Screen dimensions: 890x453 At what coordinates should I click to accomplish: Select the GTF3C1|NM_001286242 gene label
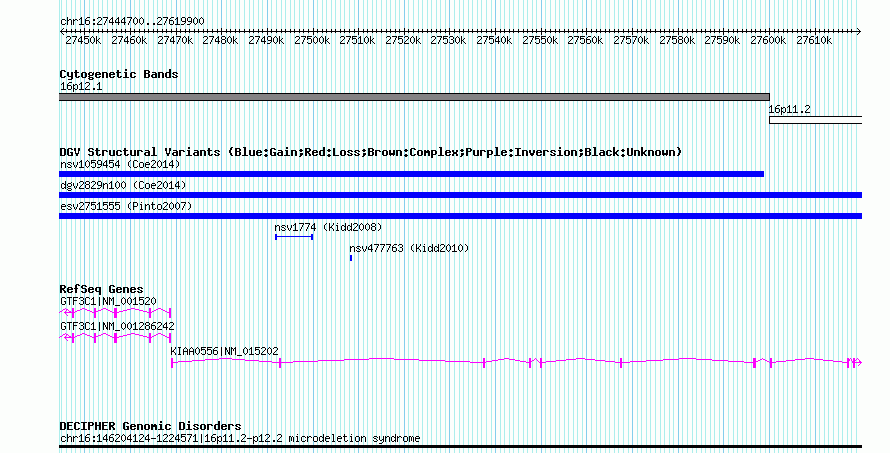click(117, 326)
